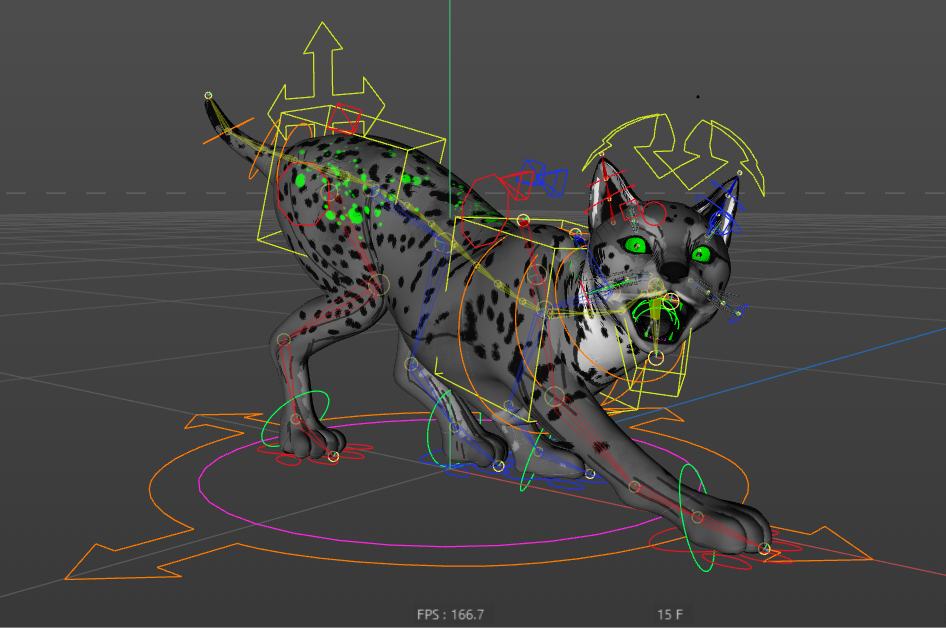Screen dimensions: 946x628
Task: Select the red circle control on the forehead
Action: tap(653, 214)
